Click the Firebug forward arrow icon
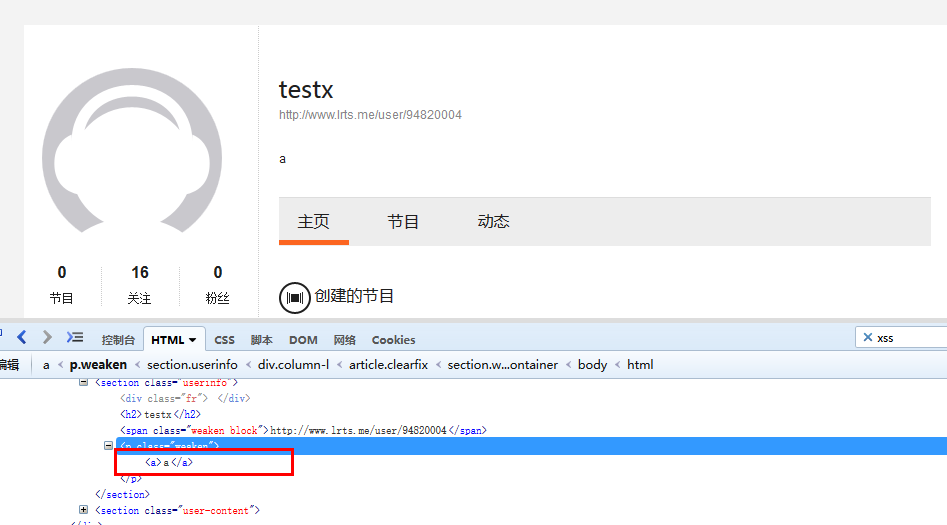This screenshot has width=947, height=525. click(47, 337)
